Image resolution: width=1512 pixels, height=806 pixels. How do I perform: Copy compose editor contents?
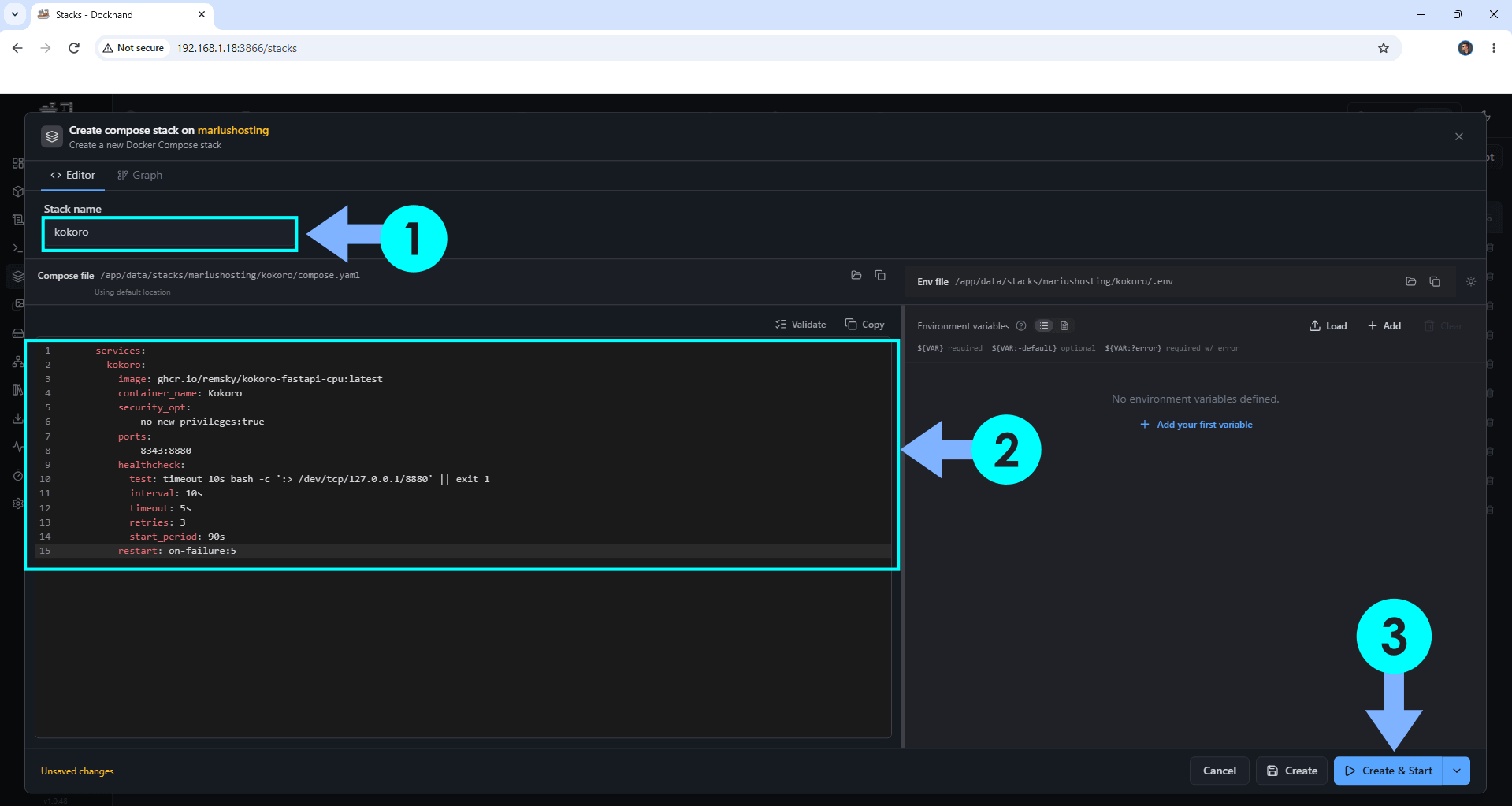click(865, 324)
